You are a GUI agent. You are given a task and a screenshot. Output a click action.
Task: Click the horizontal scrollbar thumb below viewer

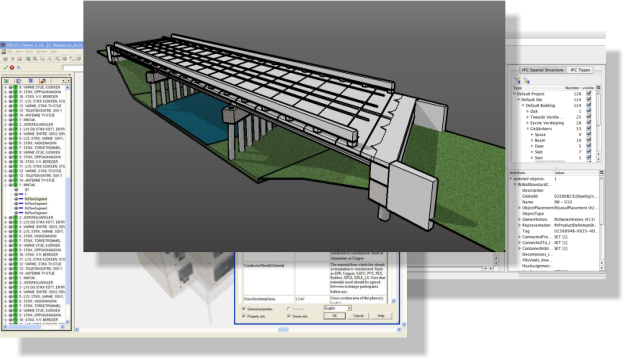click(x=283, y=329)
